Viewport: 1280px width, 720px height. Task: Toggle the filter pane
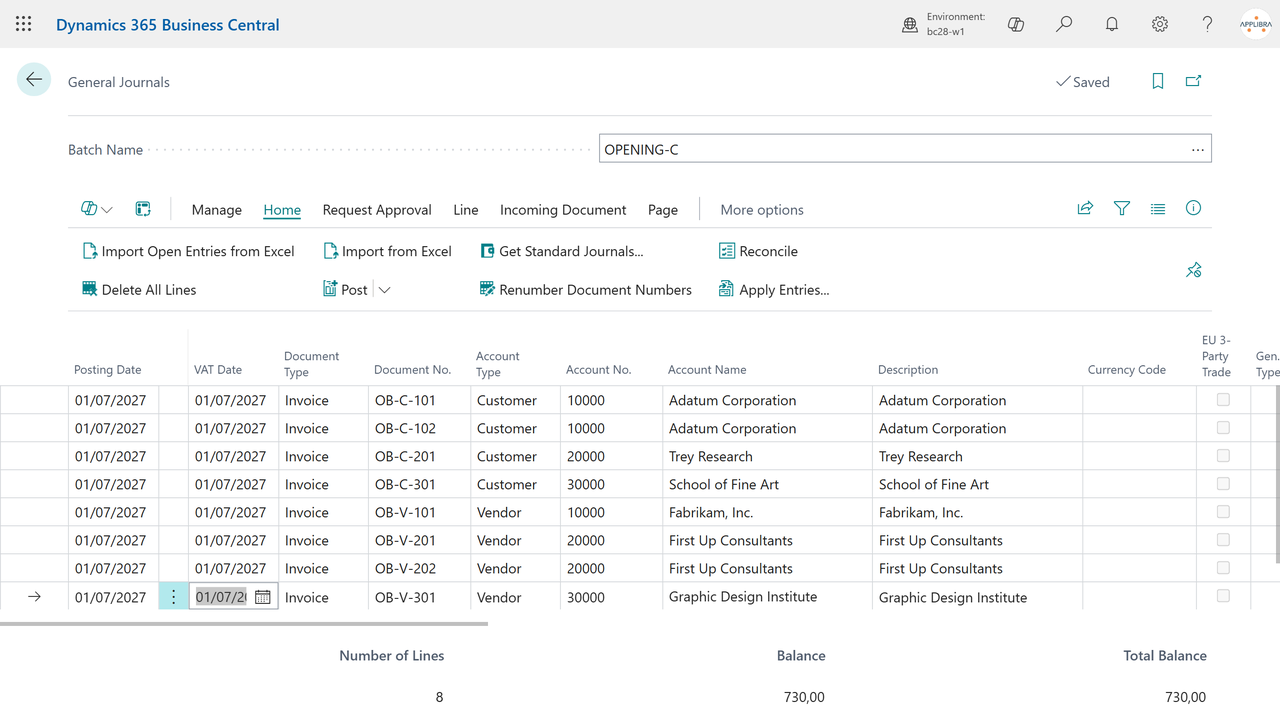pyautogui.click(x=1122, y=209)
